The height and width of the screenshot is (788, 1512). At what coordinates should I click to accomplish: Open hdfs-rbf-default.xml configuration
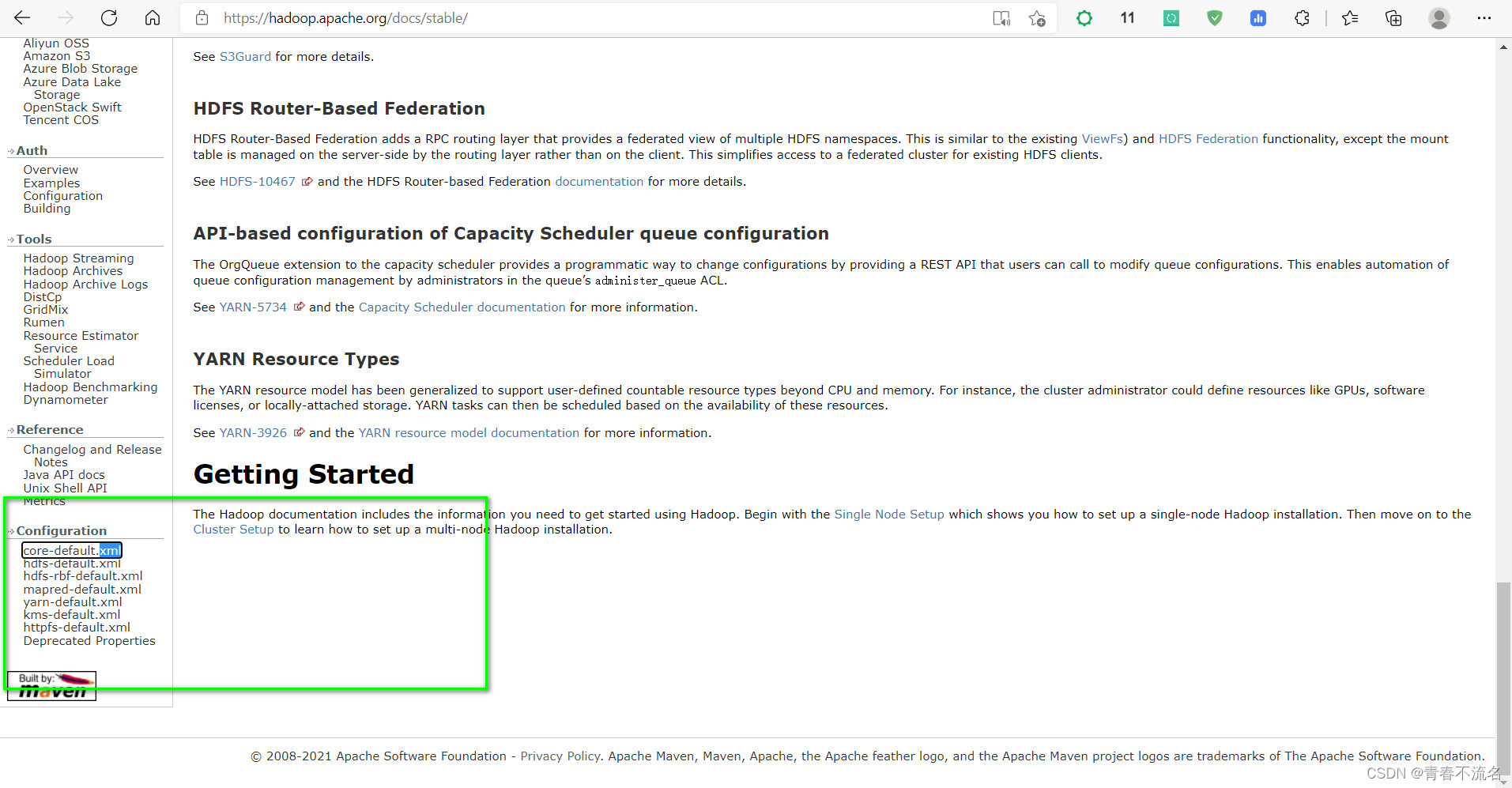pos(83,576)
